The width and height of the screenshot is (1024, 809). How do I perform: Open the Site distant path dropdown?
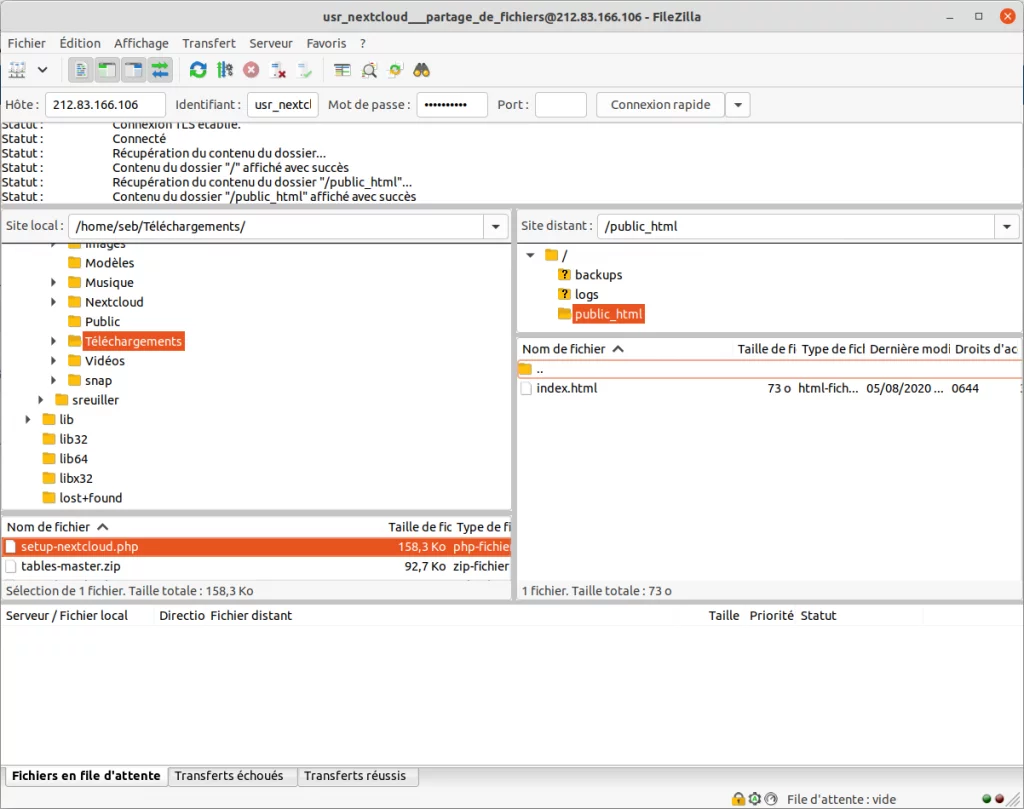point(1007,227)
